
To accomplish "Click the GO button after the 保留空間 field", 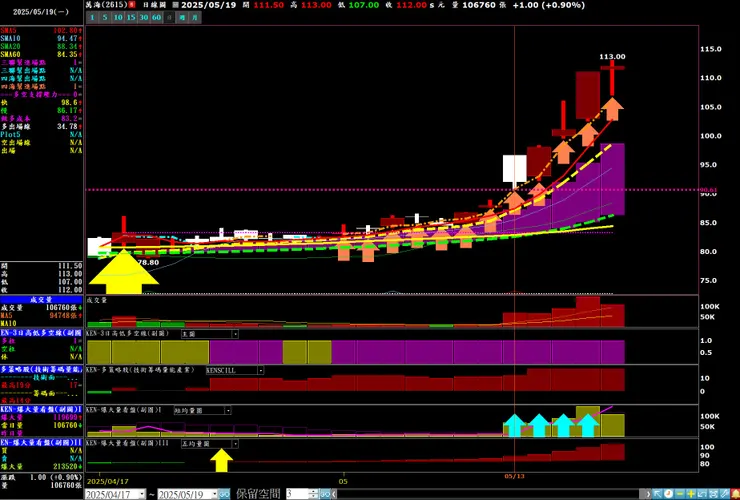I will pos(325,494).
